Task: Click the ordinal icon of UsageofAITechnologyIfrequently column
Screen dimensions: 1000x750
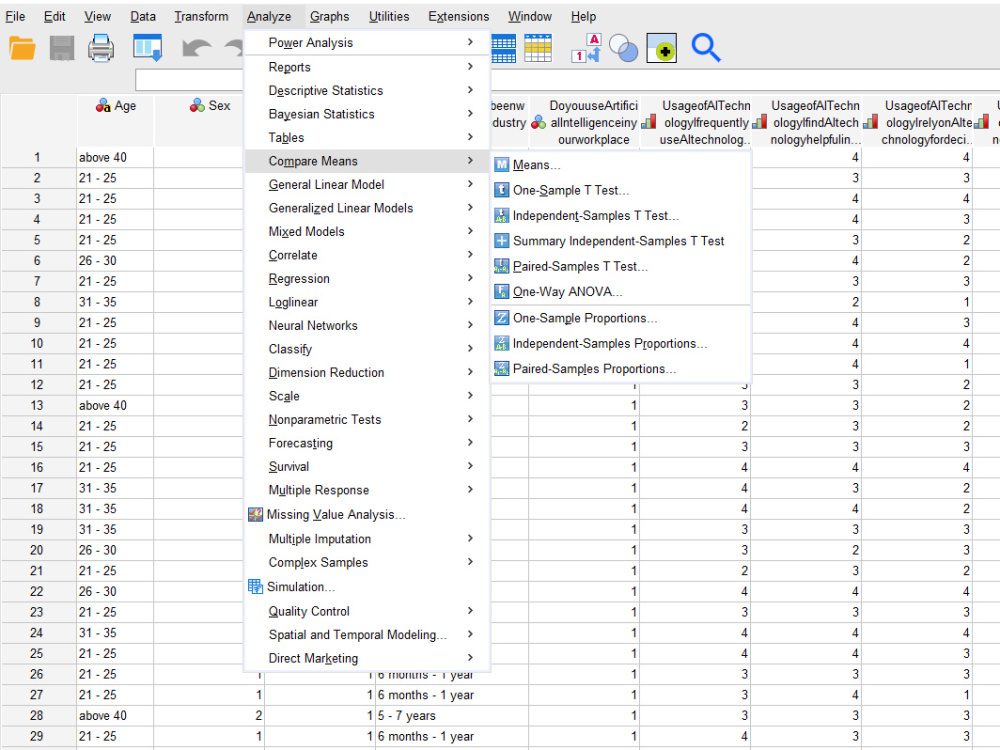Action: tap(649, 122)
